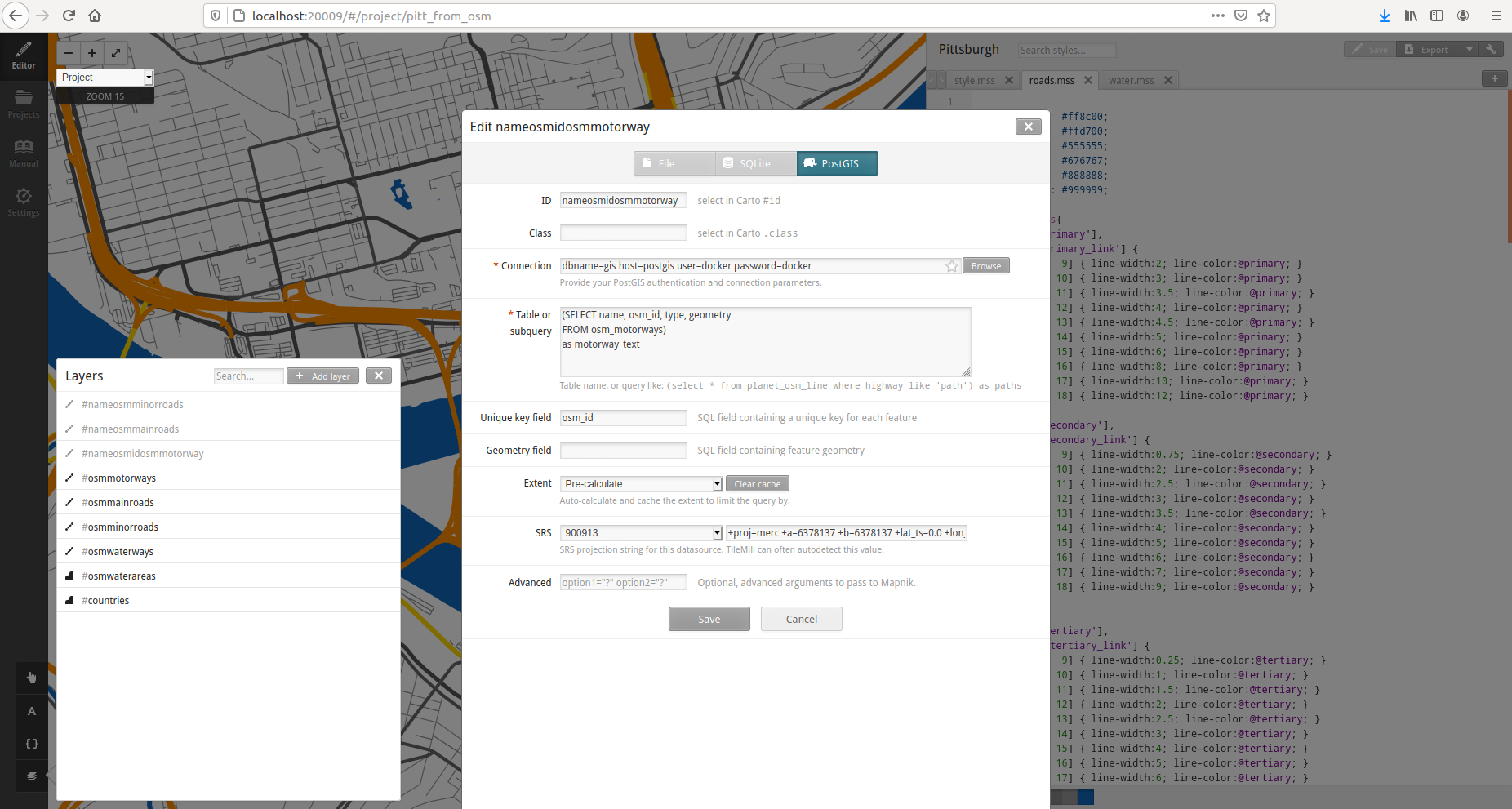This screenshot has height=809, width=1512.
Task: Cancel the layer edit dialog
Action: [802, 619]
